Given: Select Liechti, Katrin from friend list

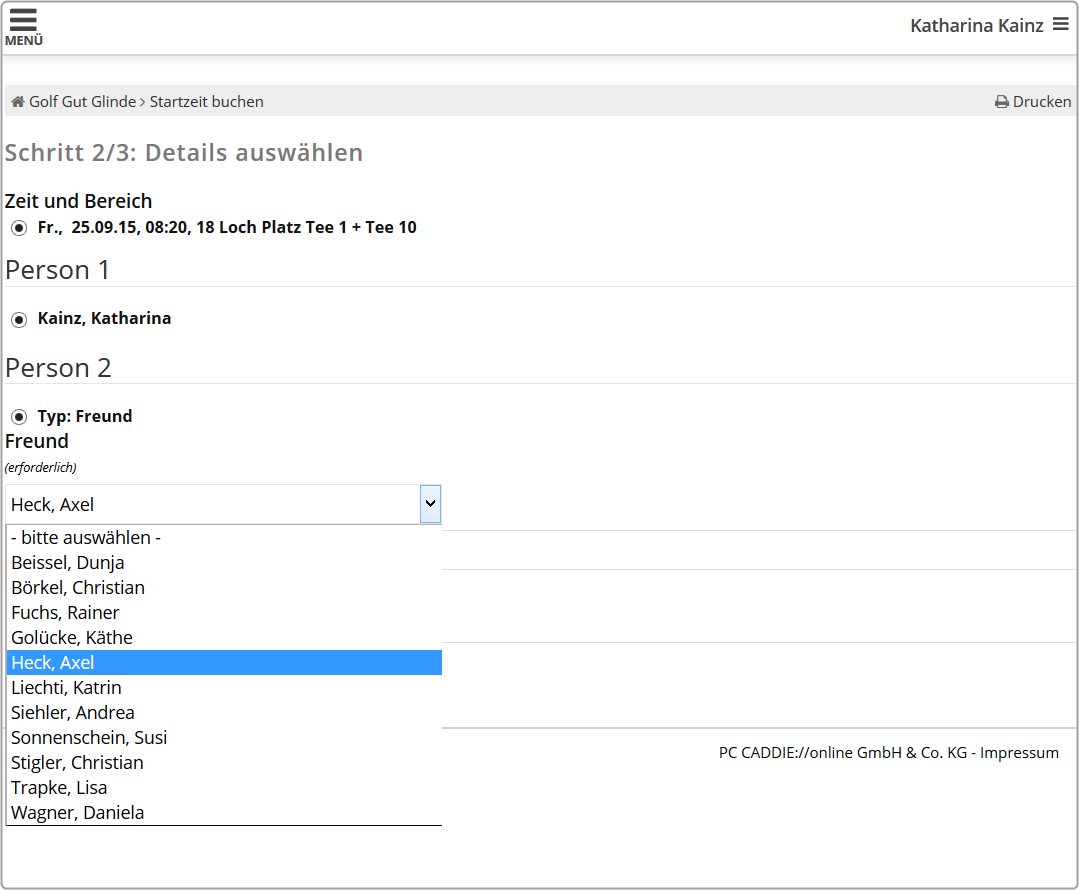Looking at the screenshot, I should click(x=66, y=688).
